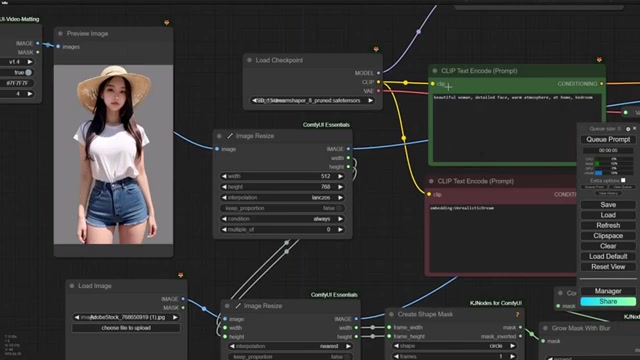Collapse the Create Shape Mask node via its dot
This screenshot has height=360, width=640.
coord(391,314)
